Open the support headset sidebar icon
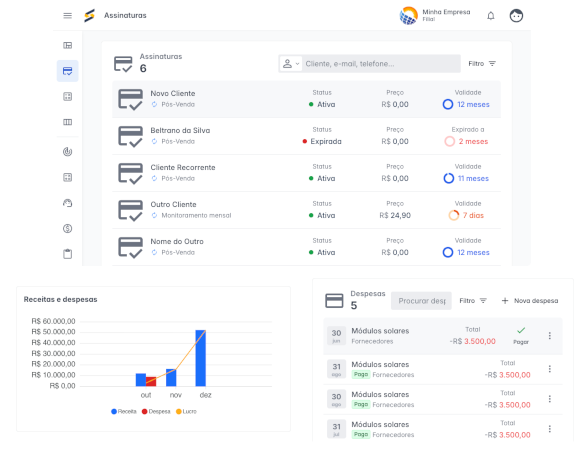Viewport: 584px width, 451px height. tap(67, 203)
